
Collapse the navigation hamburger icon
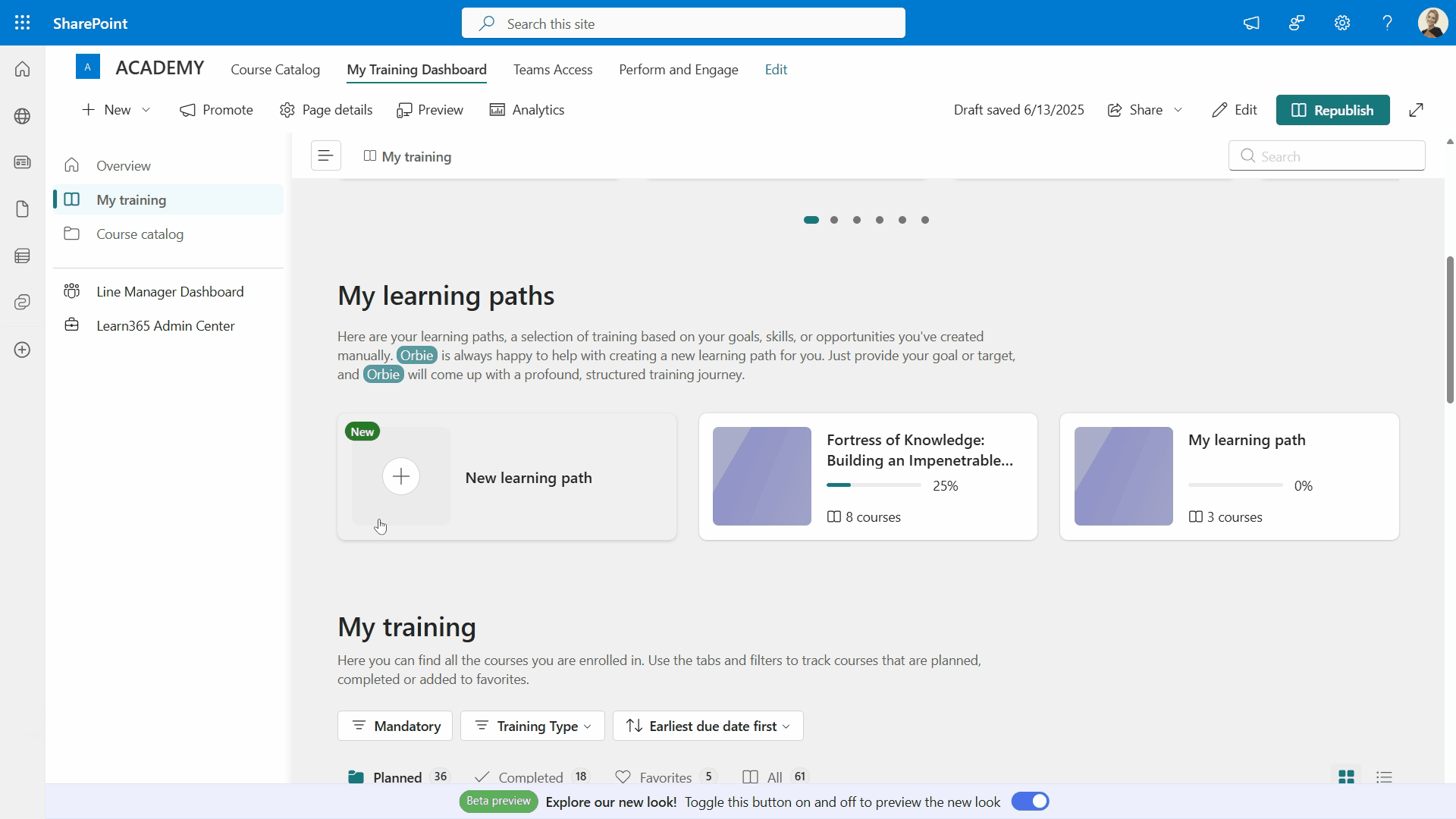point(326,155)
